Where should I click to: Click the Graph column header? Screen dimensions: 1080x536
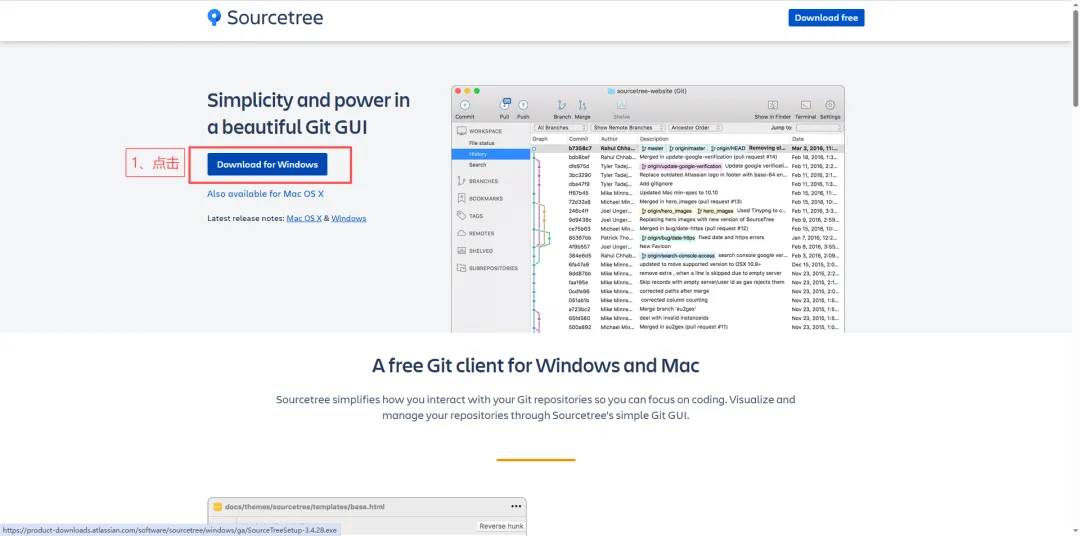(540, 138)
